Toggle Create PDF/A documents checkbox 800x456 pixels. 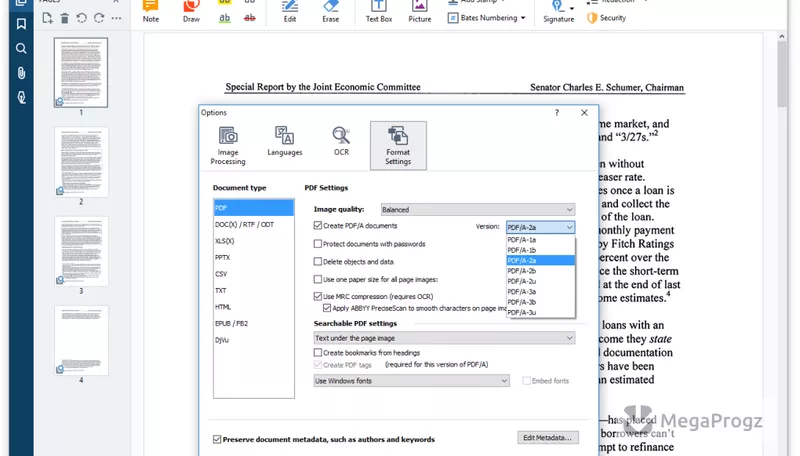tap(318, 225)
